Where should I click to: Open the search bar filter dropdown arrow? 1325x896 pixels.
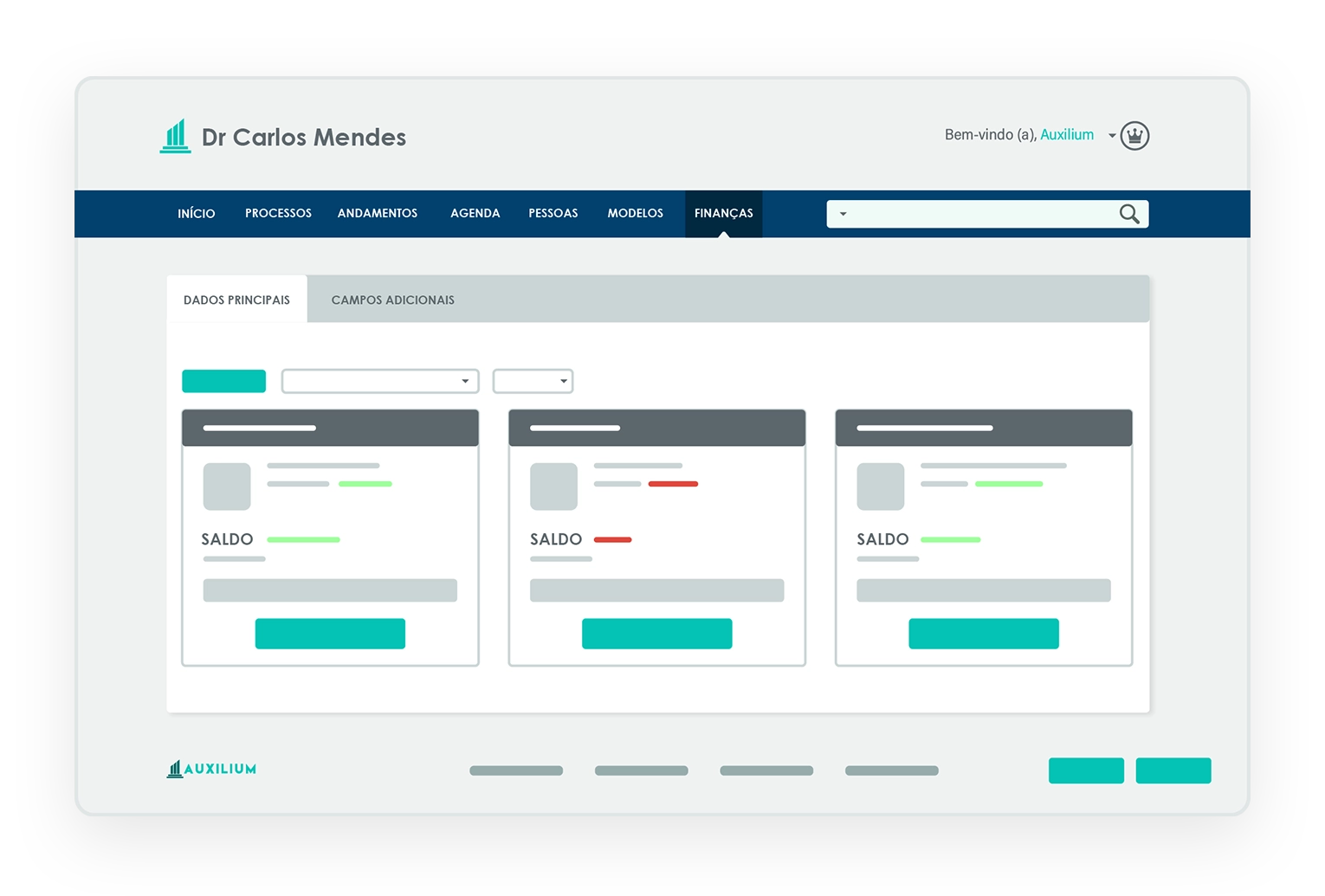(843, 214)
